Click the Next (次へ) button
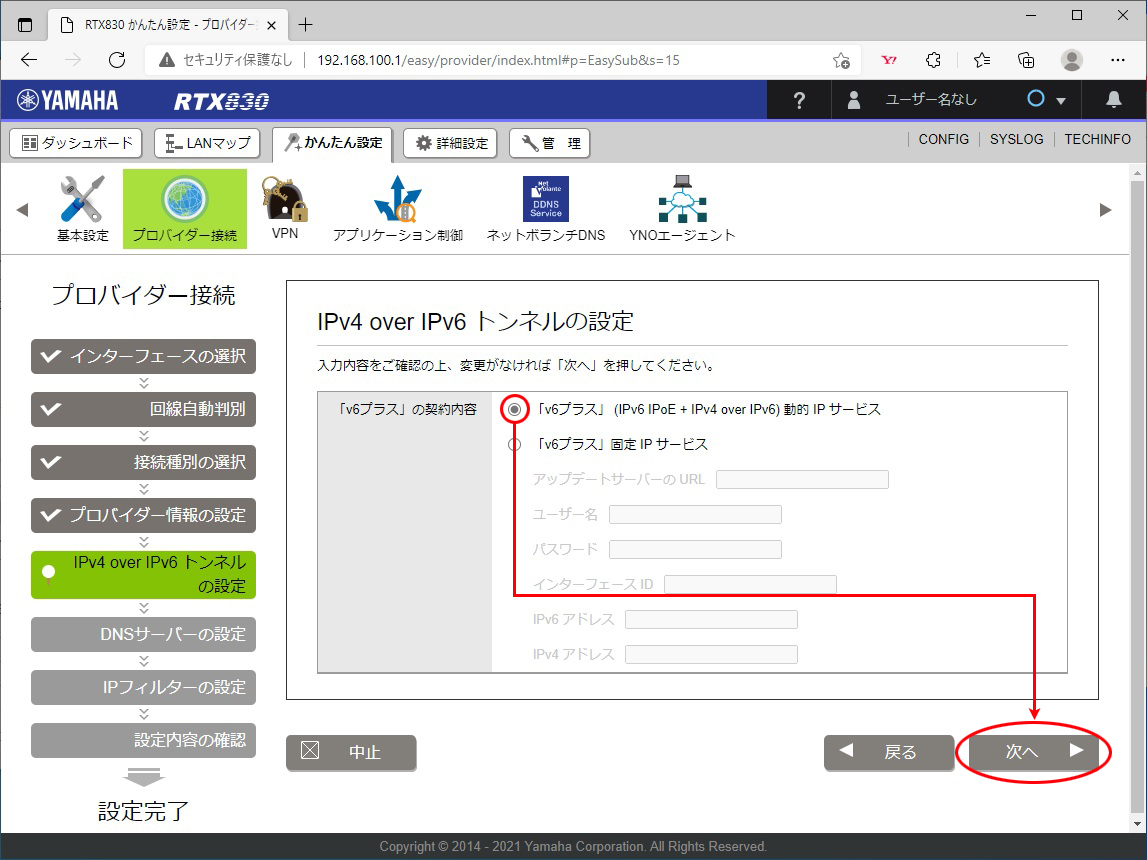Viewport: 1147px width, 860px height. click(x=1033, y=753)
